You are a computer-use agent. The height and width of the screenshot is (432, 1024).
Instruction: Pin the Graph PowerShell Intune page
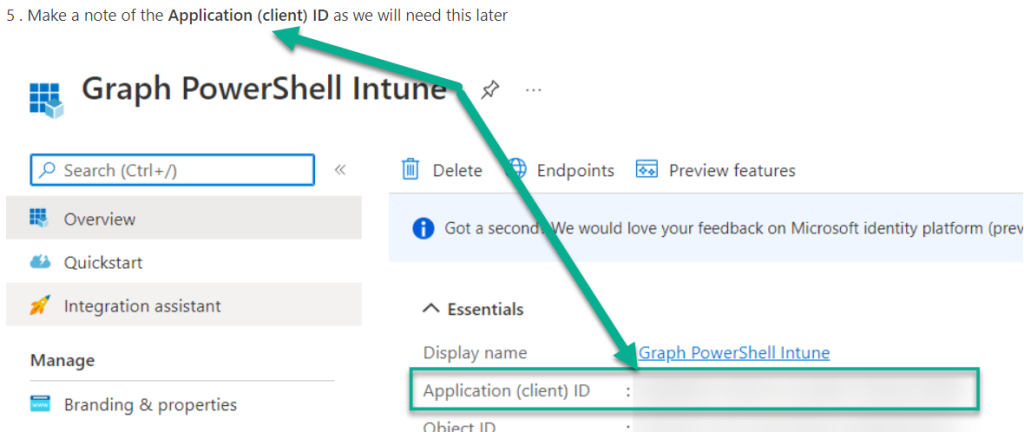pos(490,91)
